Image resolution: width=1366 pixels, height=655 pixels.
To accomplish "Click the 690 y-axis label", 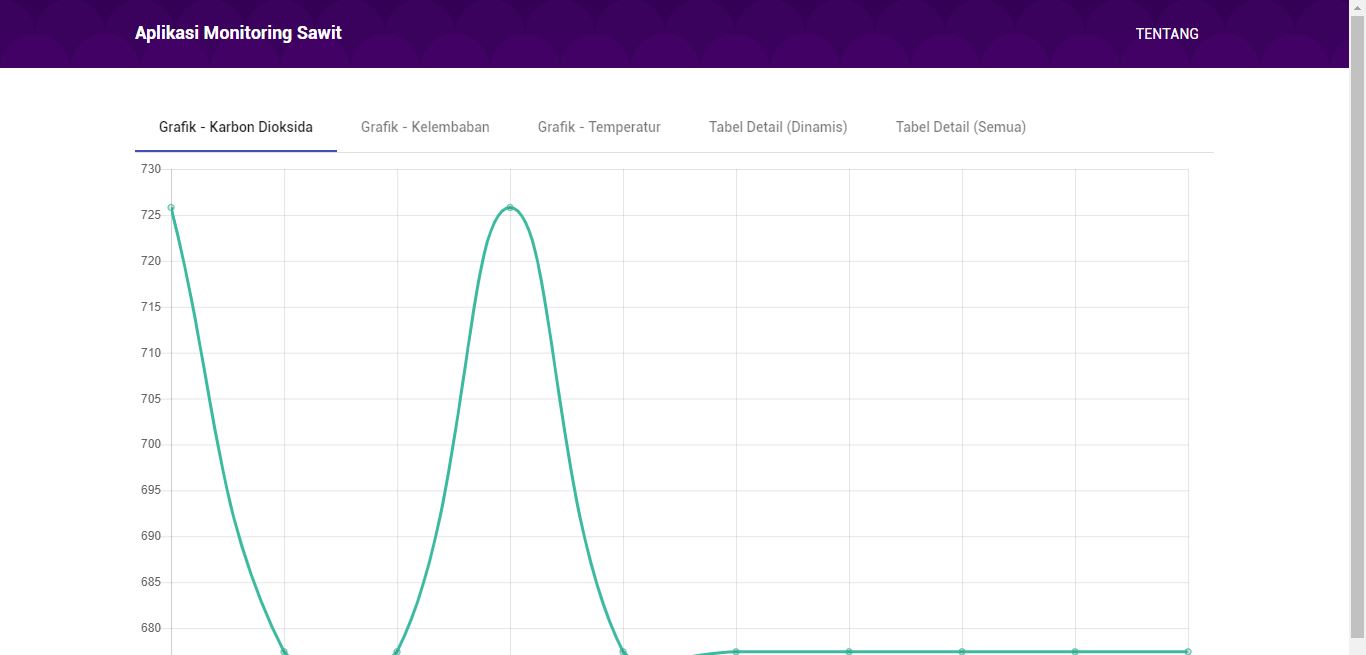I will pyautogui.click(x=150, y=536).
